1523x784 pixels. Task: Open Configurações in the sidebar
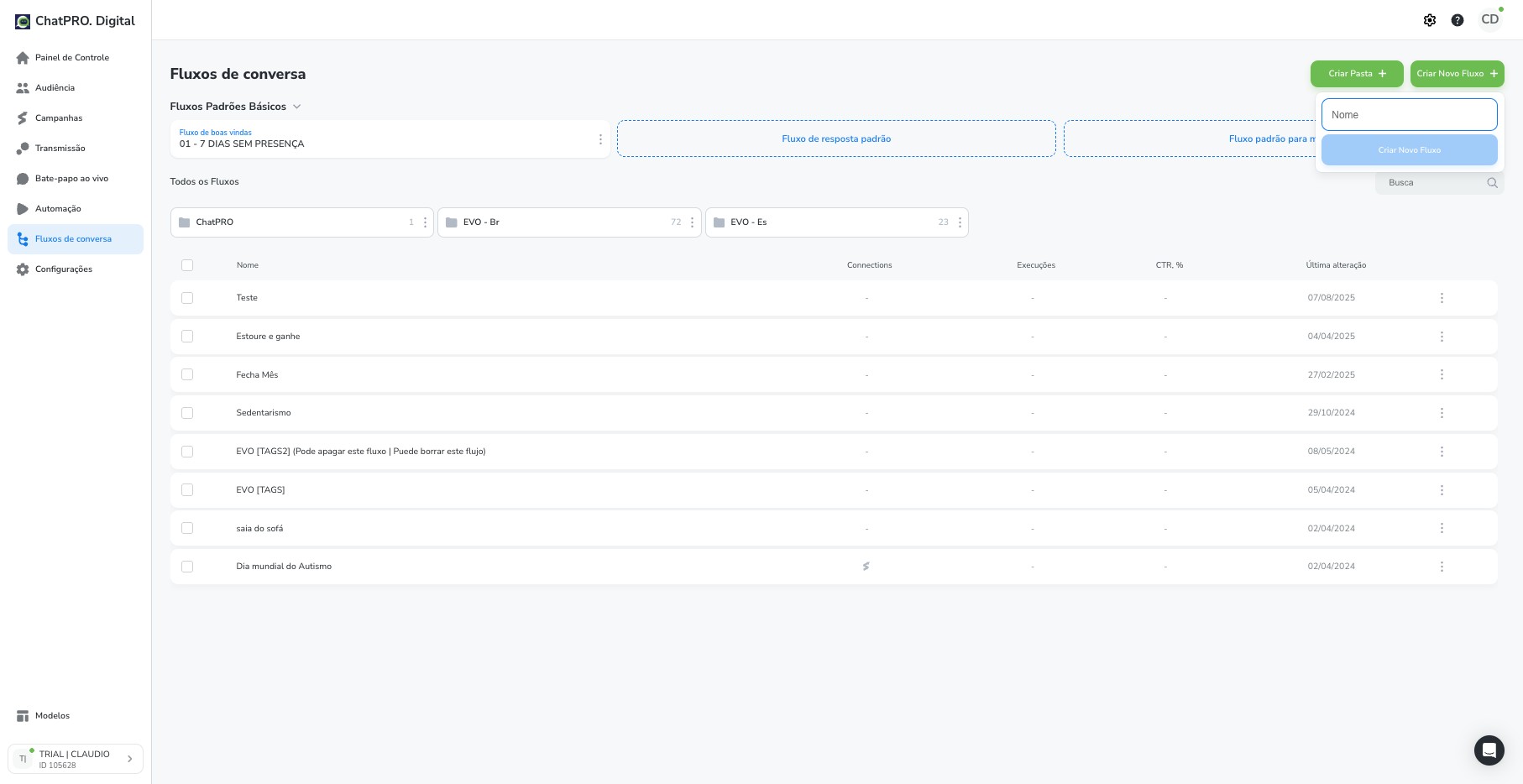tap(76, 269)
